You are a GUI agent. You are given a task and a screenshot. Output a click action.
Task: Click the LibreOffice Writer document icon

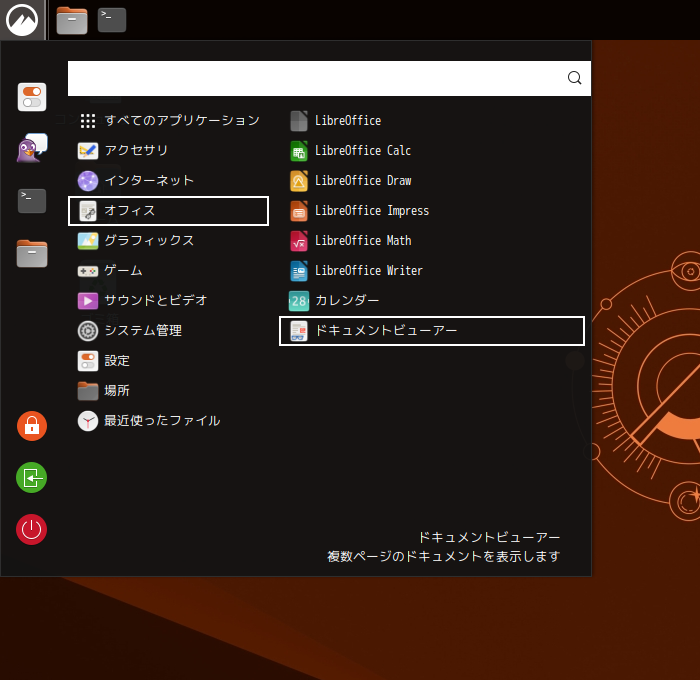click(x=299, y=271)
